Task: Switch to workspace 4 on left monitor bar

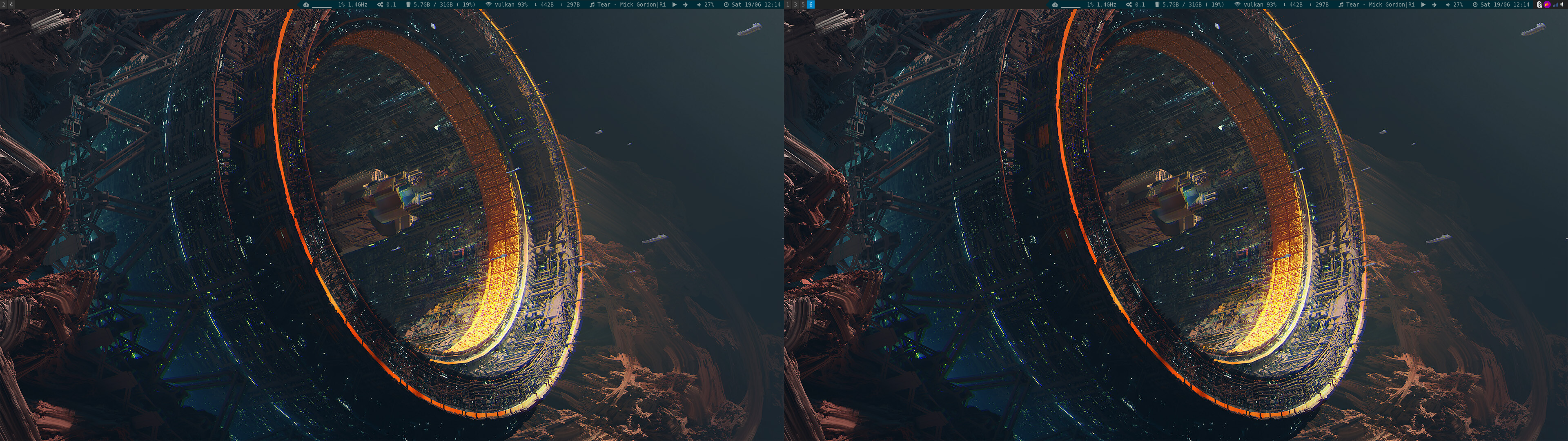Action: (11, 4)
